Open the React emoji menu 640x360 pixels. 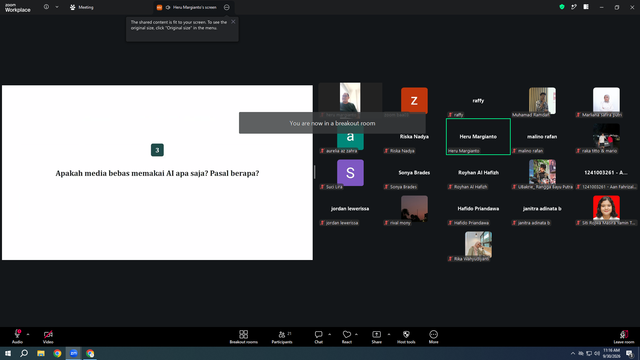click(x=347, y=337)
